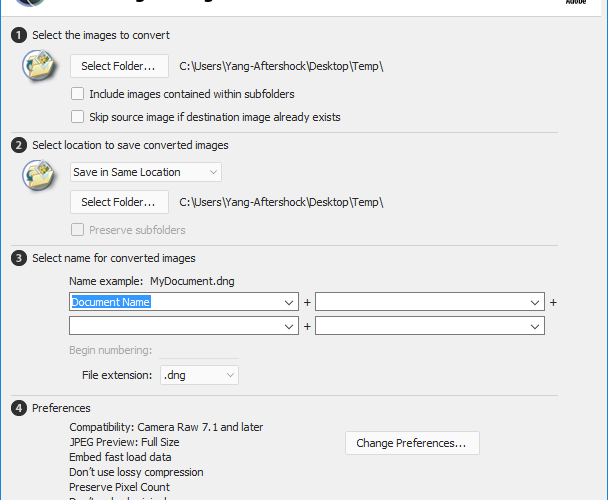
Task: Click Select the images to convert heading
Action: [101, 35]
